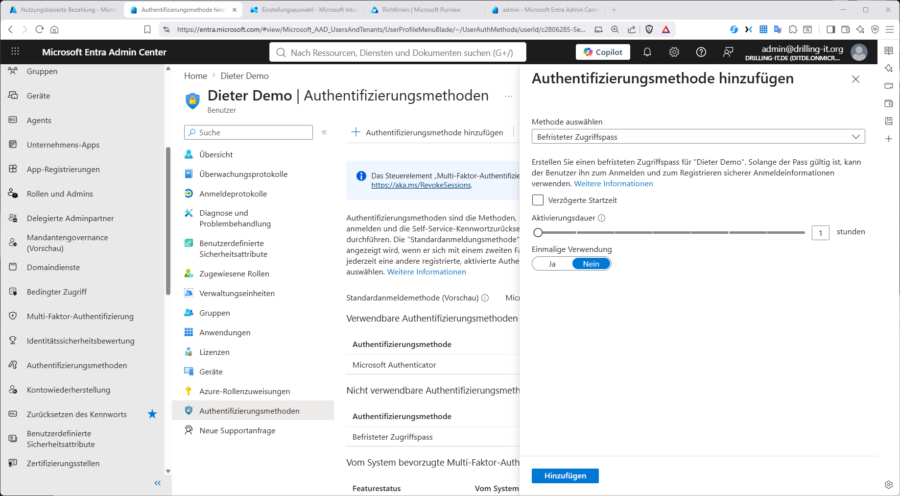Image resolution: width=900 pixels, height=496 pixels.
Task: Open Domaindienste in the left sidebar
Action: tap(53, 267)
